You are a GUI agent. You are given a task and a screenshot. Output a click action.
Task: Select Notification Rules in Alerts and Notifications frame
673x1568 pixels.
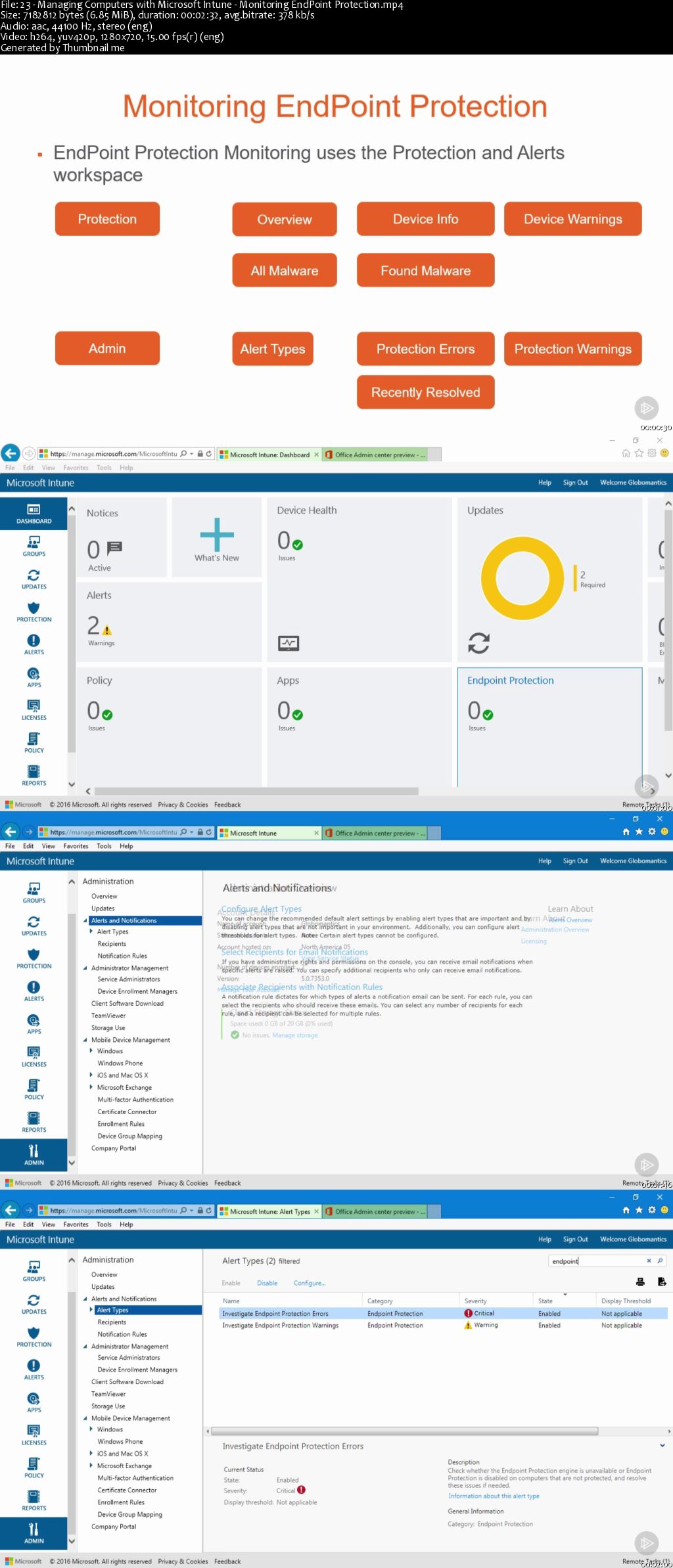[x=122, y=956]
